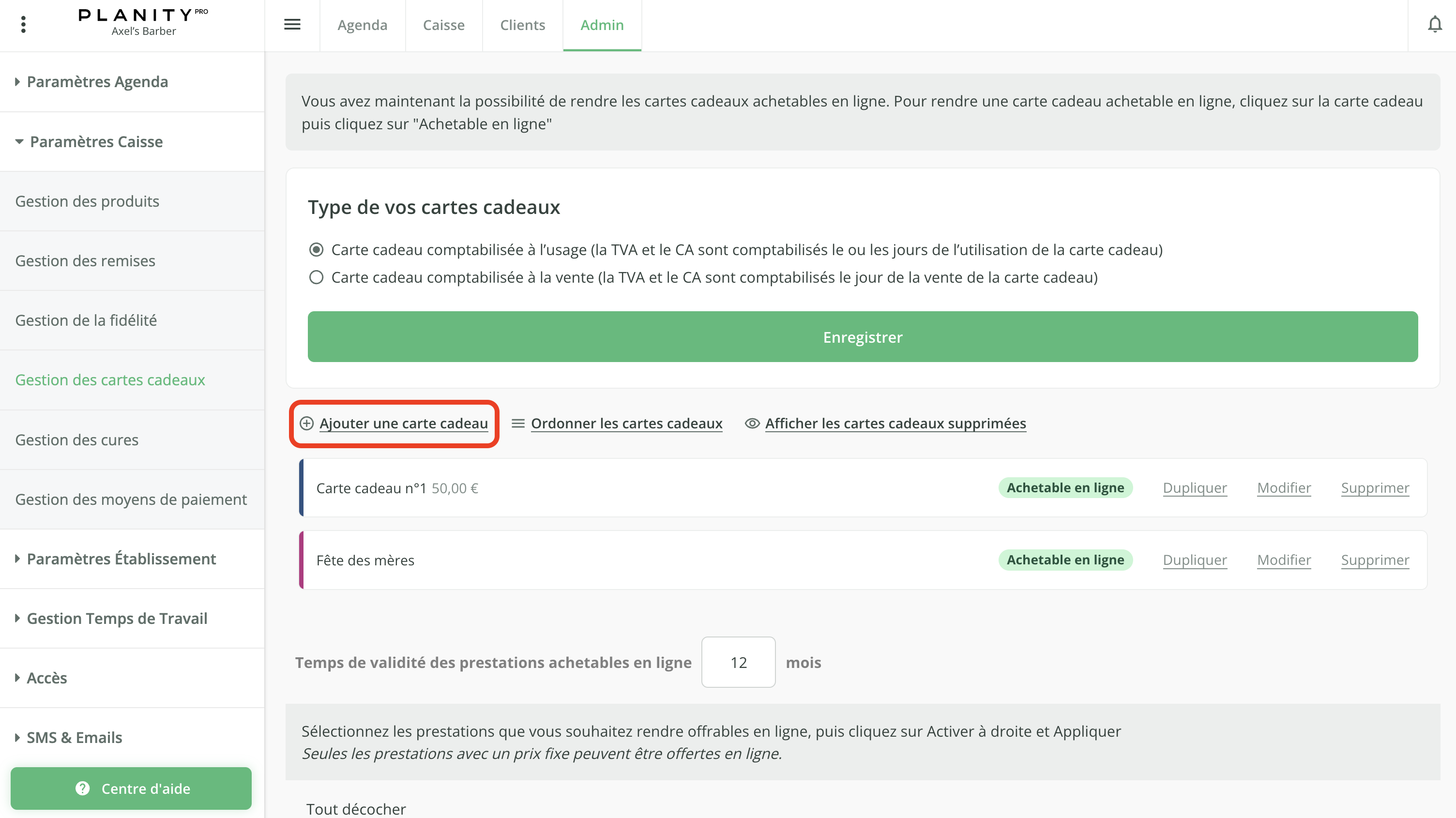Screen dimensions: 1456x818
Task: Toggle 'Achetable en ligne' for Fête des mères
Action: tap(1065, 560)
